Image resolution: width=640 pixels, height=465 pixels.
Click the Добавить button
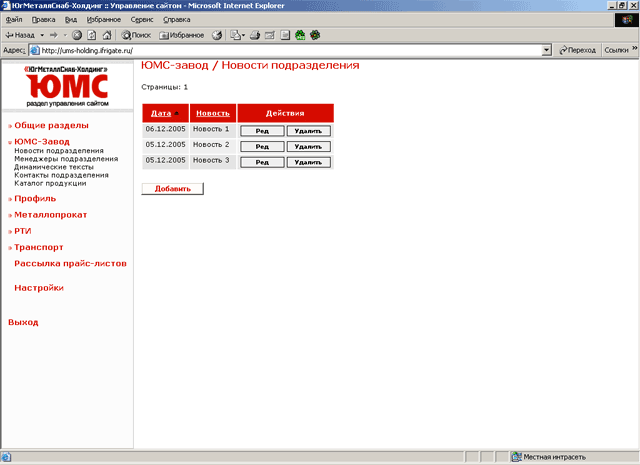tap(172, 189)
